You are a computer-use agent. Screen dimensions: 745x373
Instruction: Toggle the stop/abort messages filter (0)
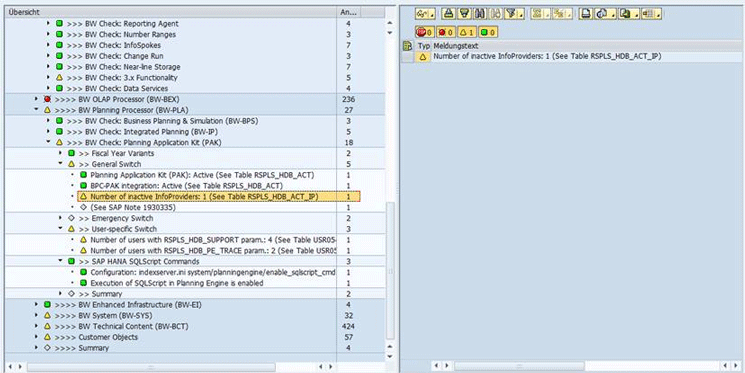(x=425, y=31)
